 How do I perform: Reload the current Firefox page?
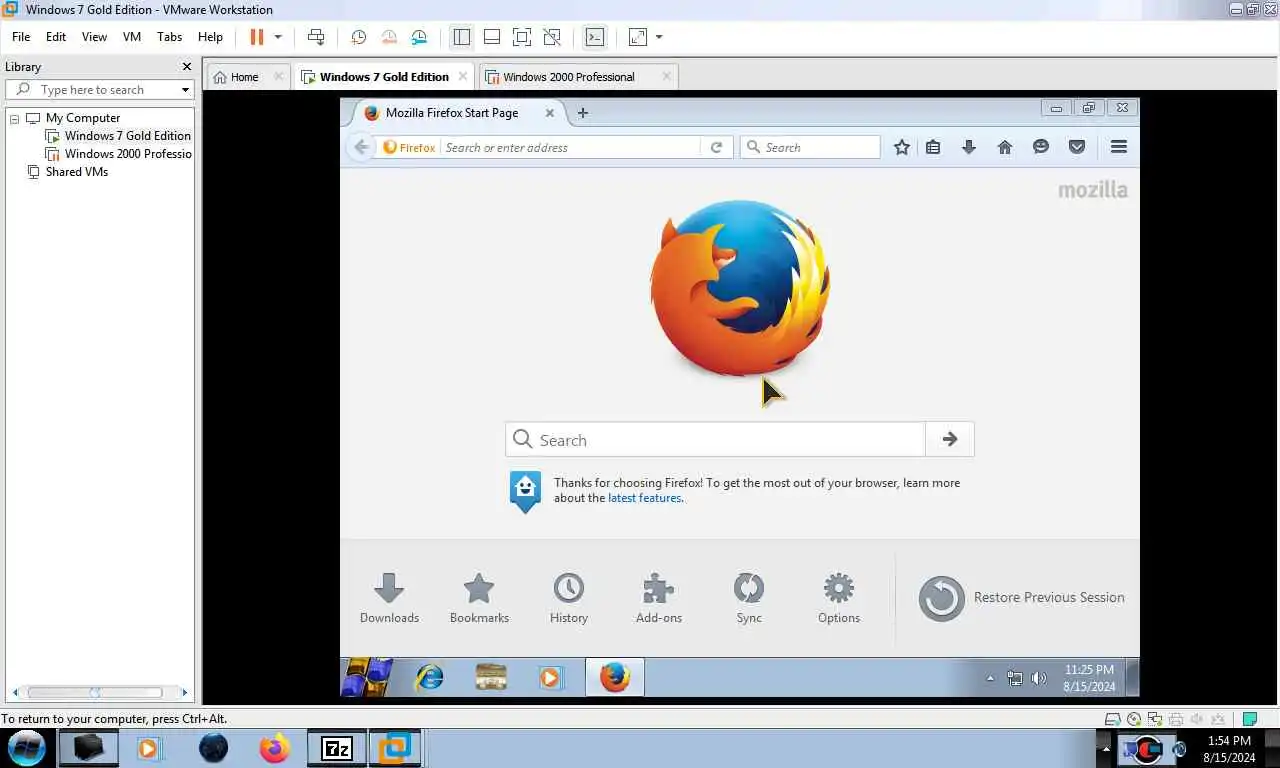point(716,147)
